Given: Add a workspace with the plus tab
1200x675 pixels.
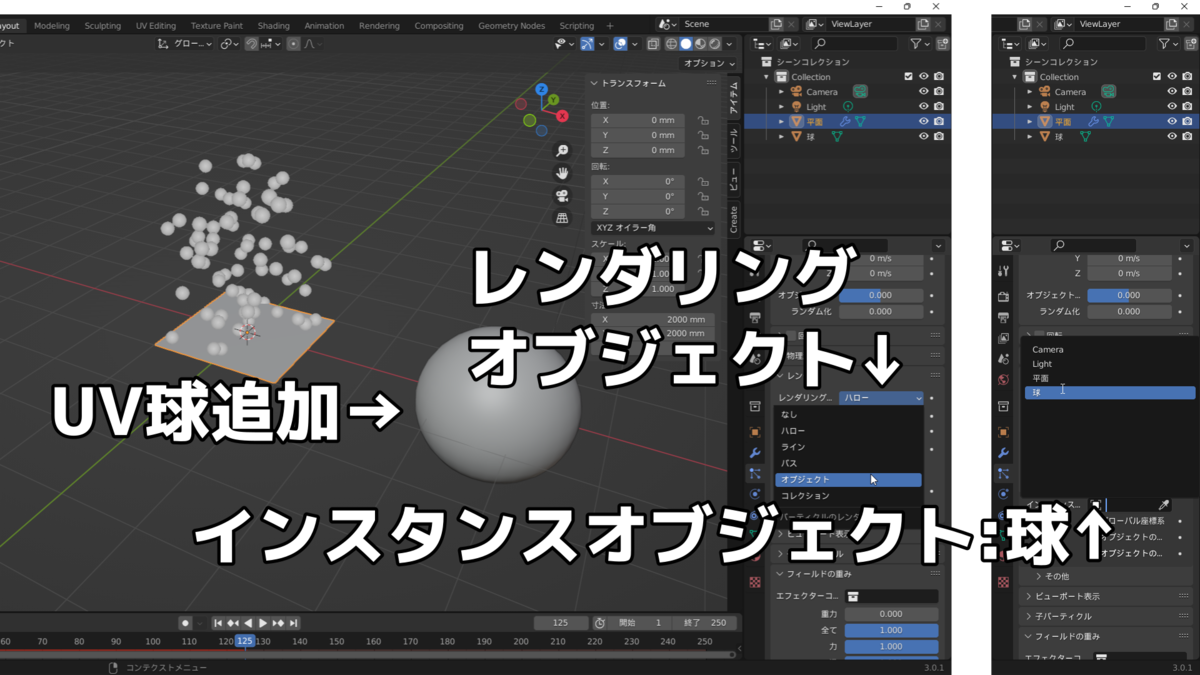Looking at the screenshot, I should pyautogui.click(x=610, y=25).
